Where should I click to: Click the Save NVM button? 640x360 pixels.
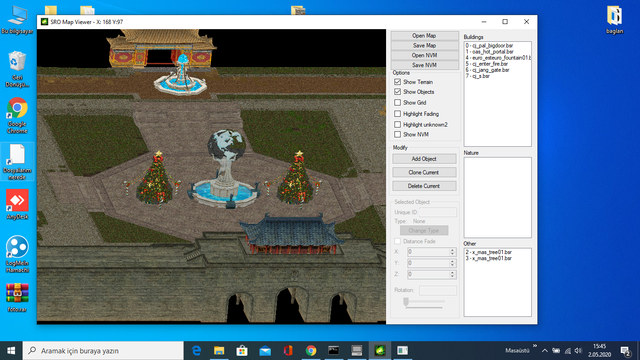(x=424, y=65)
